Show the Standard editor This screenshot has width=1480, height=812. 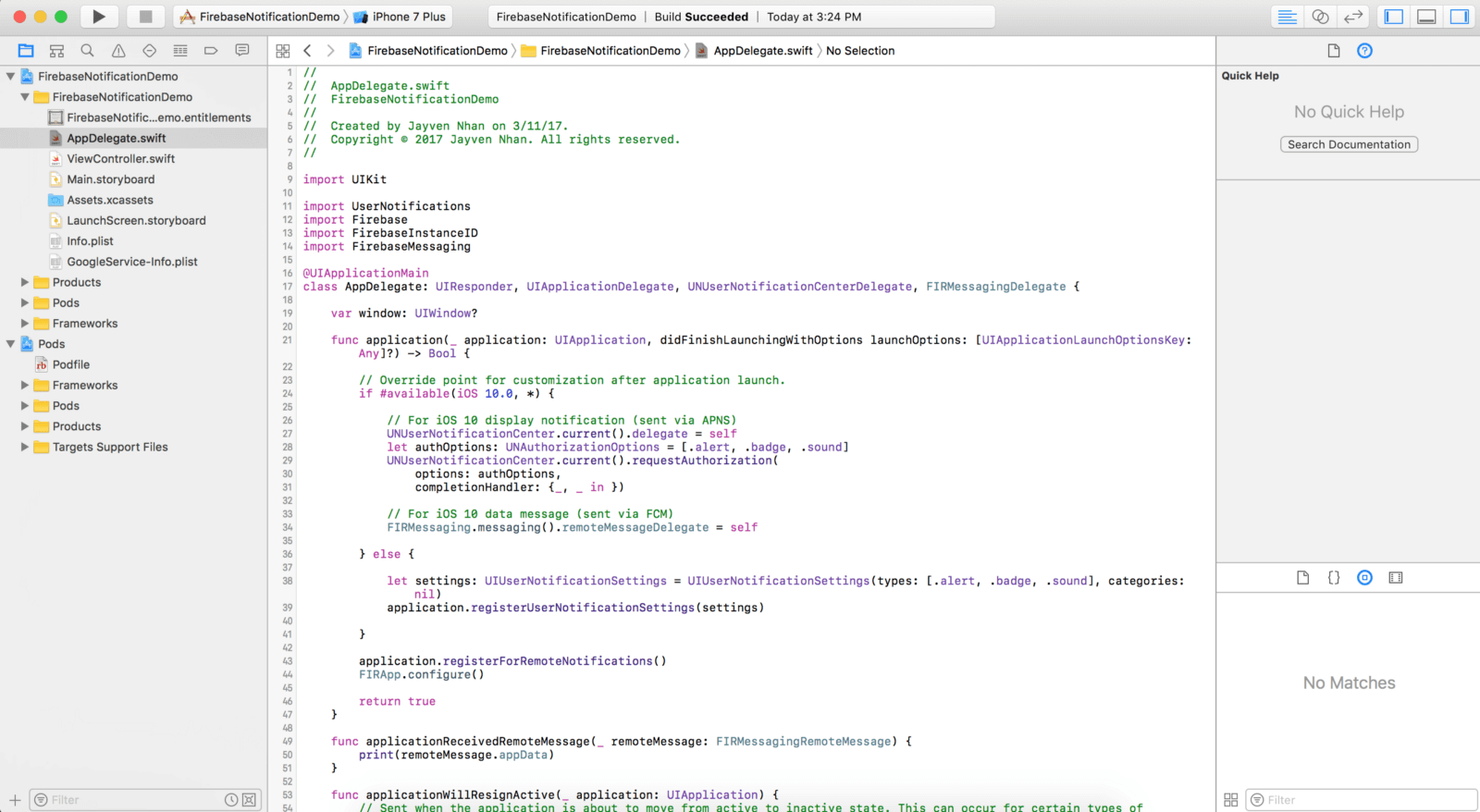pyautogui.click(x=1287, y=17)
